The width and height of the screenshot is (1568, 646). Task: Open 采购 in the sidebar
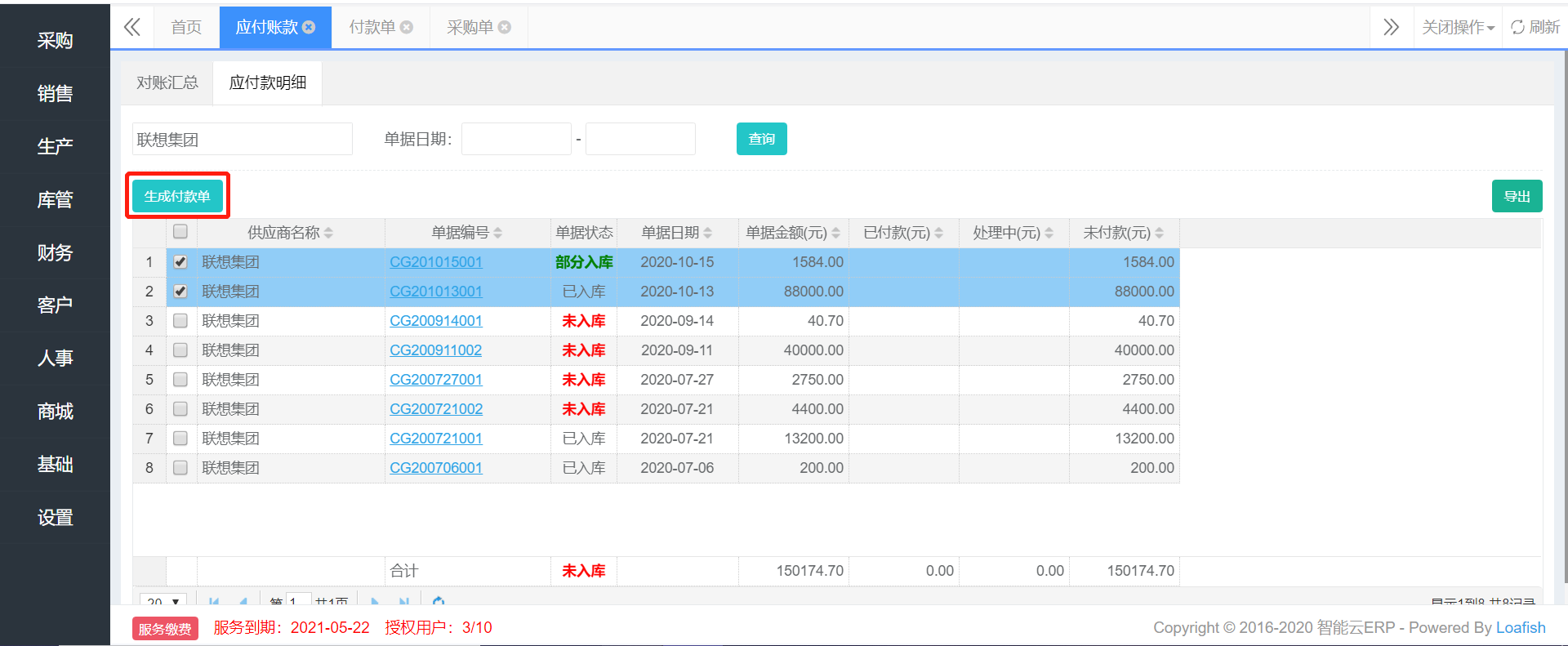click(55, 40)
